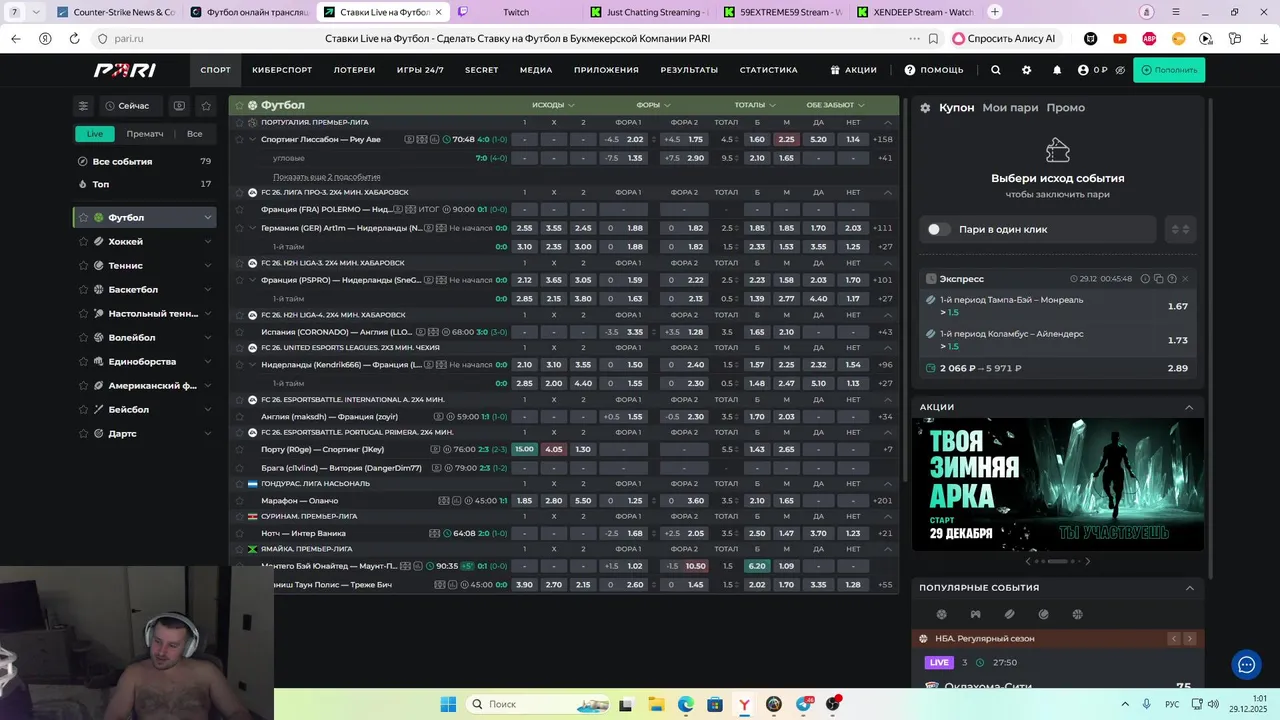
Task: Star the Спортинг Лиссабон — Риу Аве match
Action: pyautogui.click(x=239, y=139)
